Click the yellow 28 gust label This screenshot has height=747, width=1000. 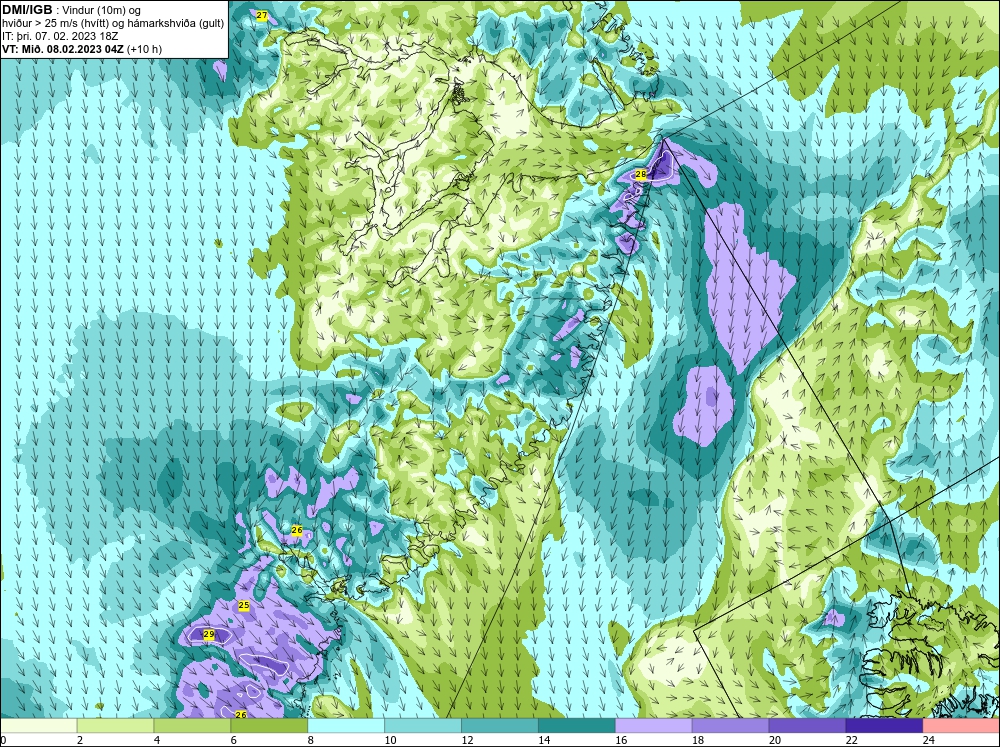[641, 174]
